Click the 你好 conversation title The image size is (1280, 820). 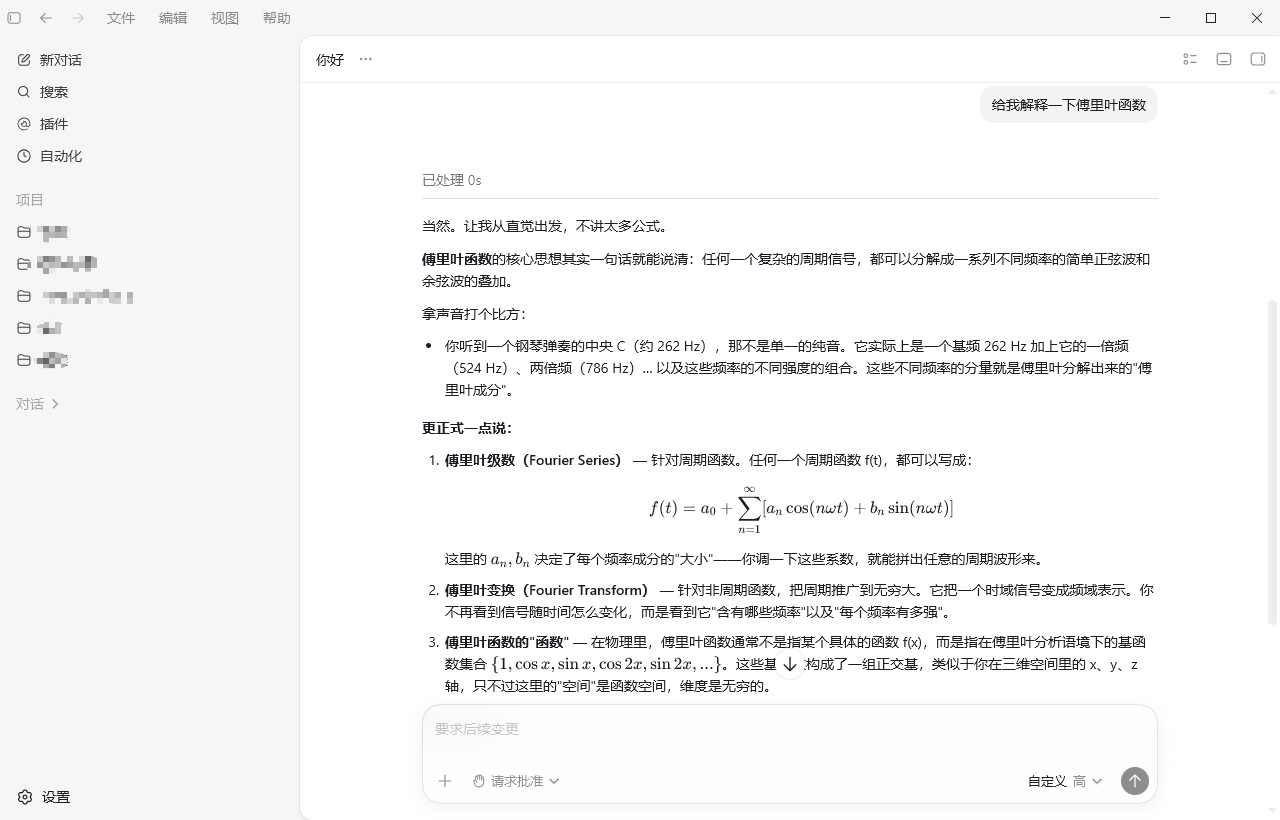(330, 60)
